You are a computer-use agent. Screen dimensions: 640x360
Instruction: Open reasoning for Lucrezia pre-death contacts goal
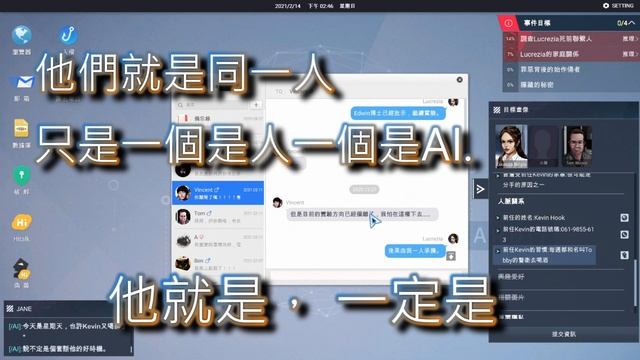(x=630, y=38)
